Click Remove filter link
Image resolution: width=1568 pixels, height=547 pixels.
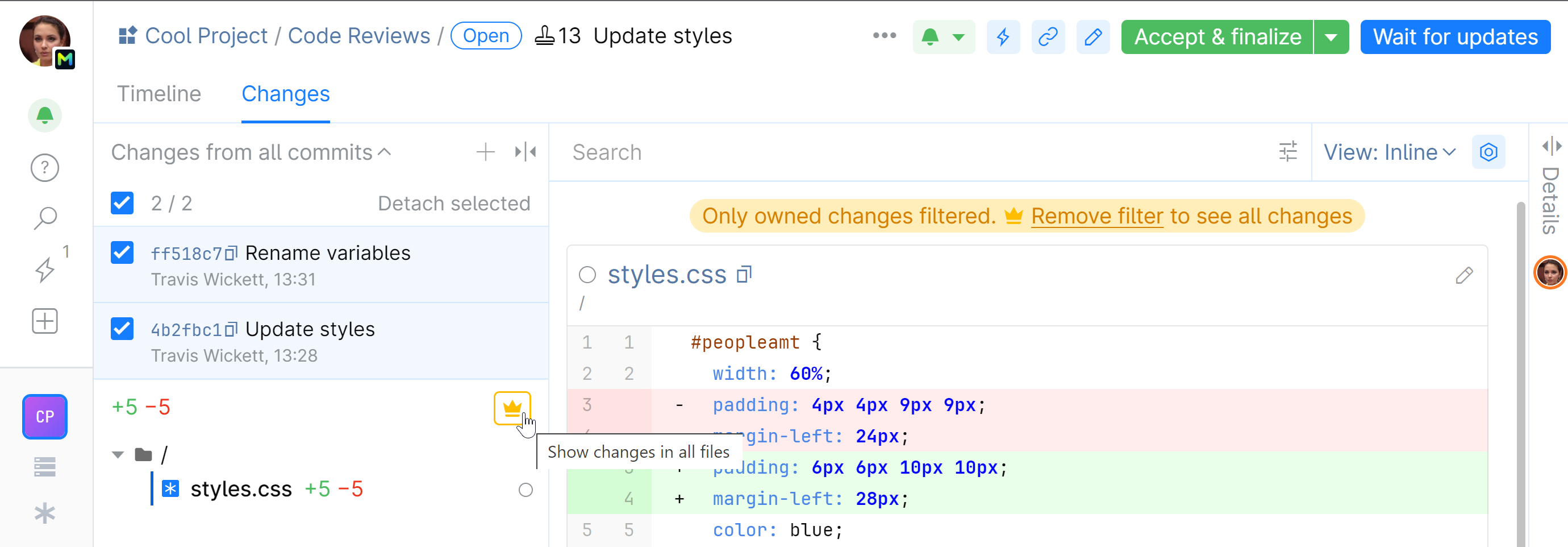(1097, 216)
